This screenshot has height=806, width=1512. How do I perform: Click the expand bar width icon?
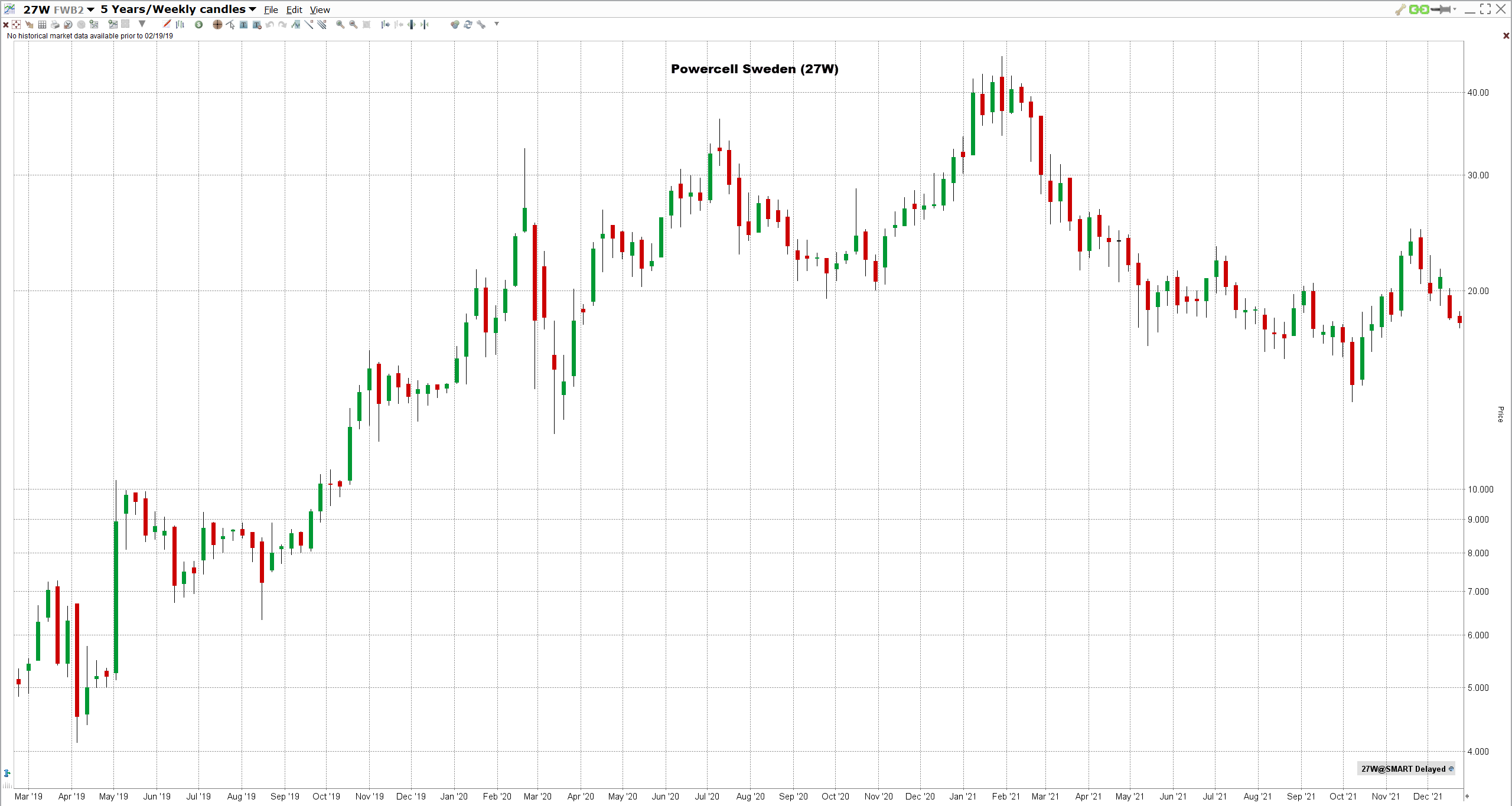tap(410, 24)
